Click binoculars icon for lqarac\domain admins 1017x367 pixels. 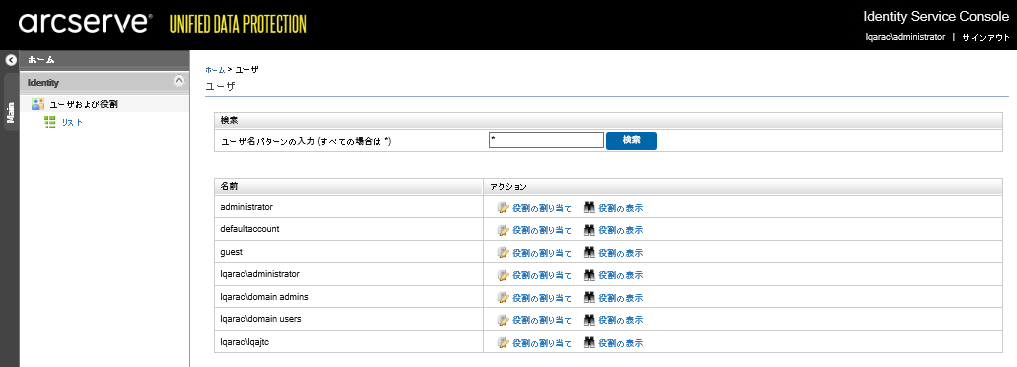coord(589,298)
